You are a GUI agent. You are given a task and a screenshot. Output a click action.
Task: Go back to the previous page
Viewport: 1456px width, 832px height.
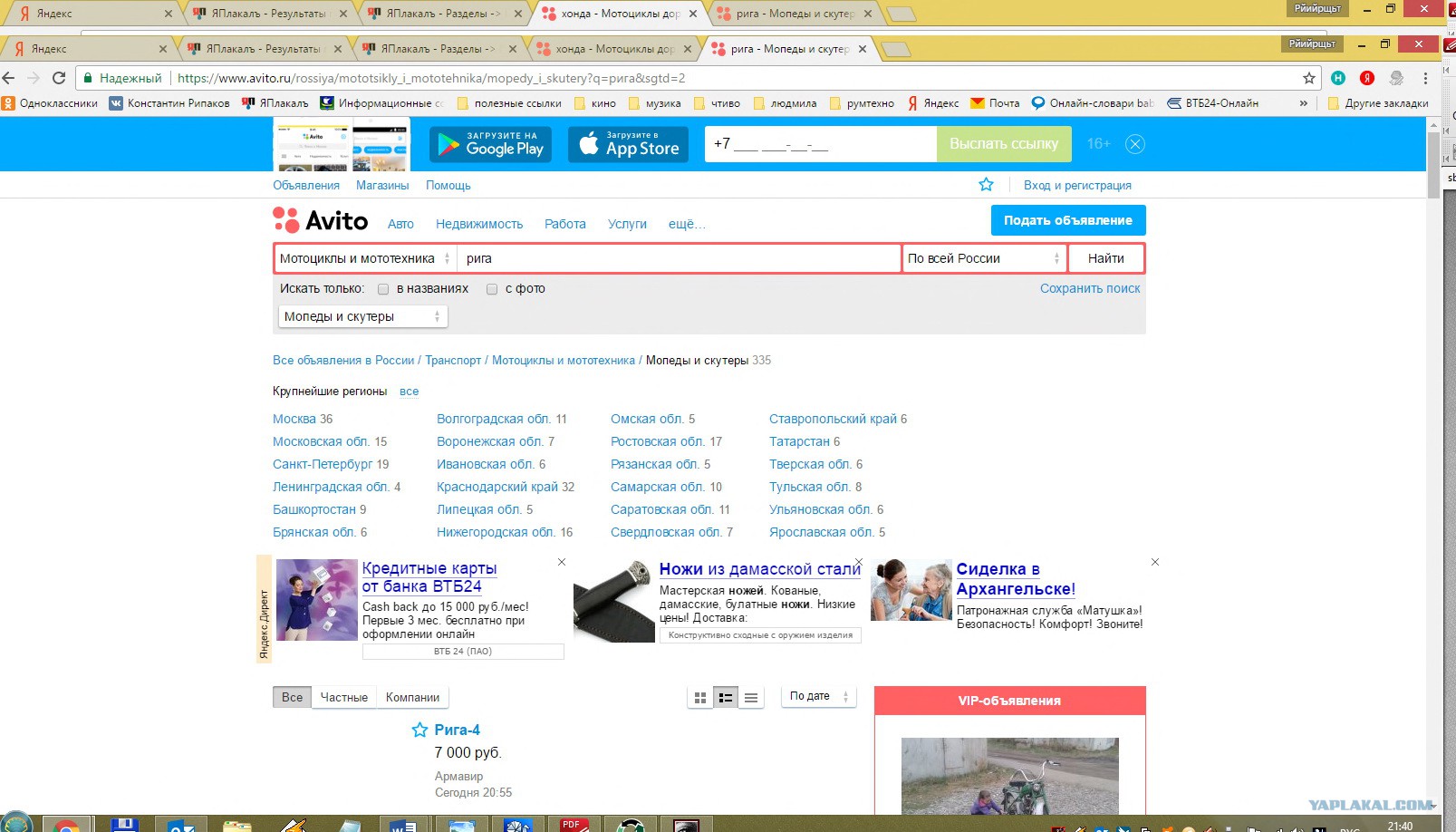pyautogui.click(x=9, y=78)
